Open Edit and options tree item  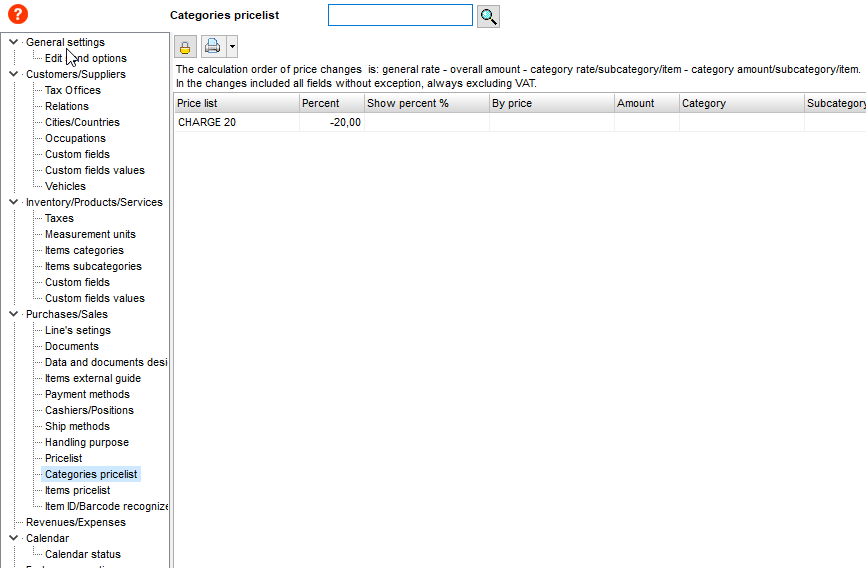(86, 58)
